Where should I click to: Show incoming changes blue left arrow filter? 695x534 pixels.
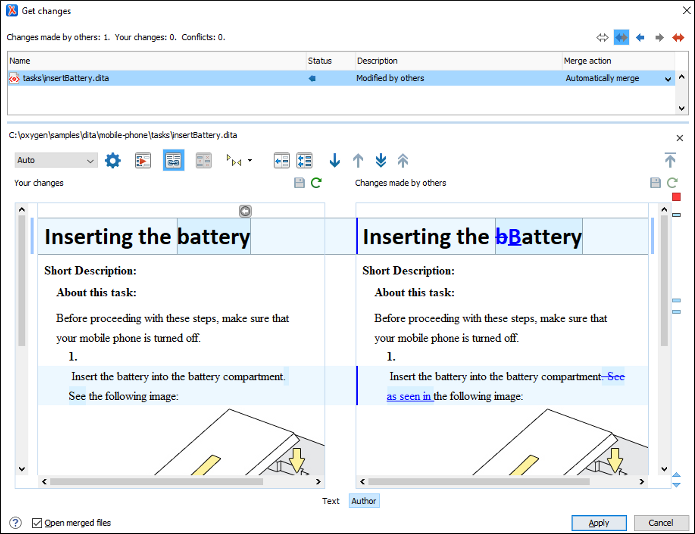tap(640, 37)
